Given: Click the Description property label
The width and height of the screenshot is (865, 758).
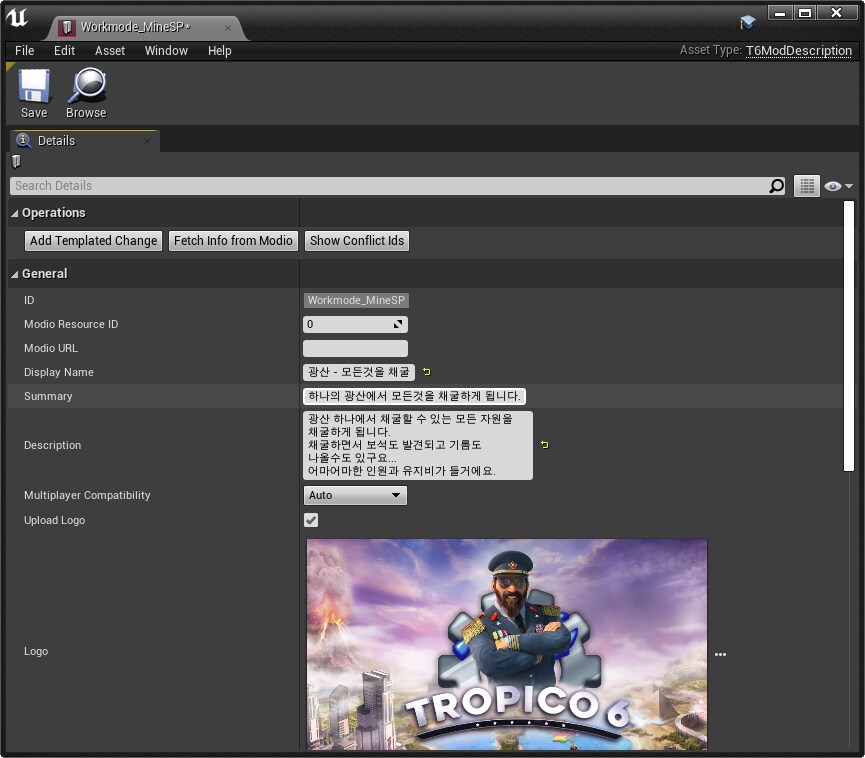Looking at the screenshot, I should point(52,445).
